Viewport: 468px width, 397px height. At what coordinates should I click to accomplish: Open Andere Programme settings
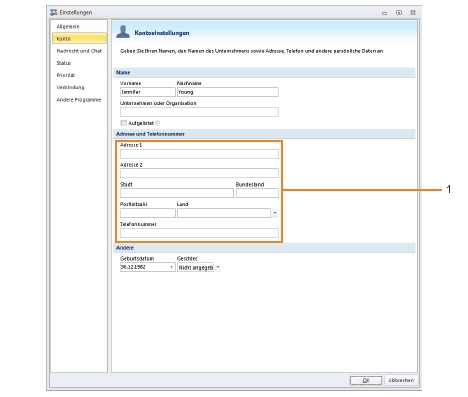(x=79, y=100)
